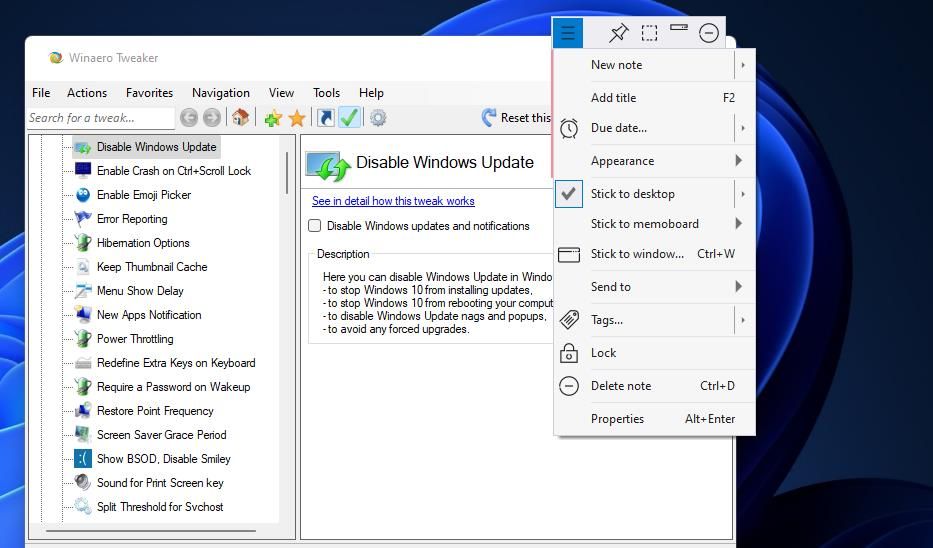This screenshot has width=933, height=548.
Task: Expand the New note submenu arrow
Action: pyautogui.click(x=743, y=65)
